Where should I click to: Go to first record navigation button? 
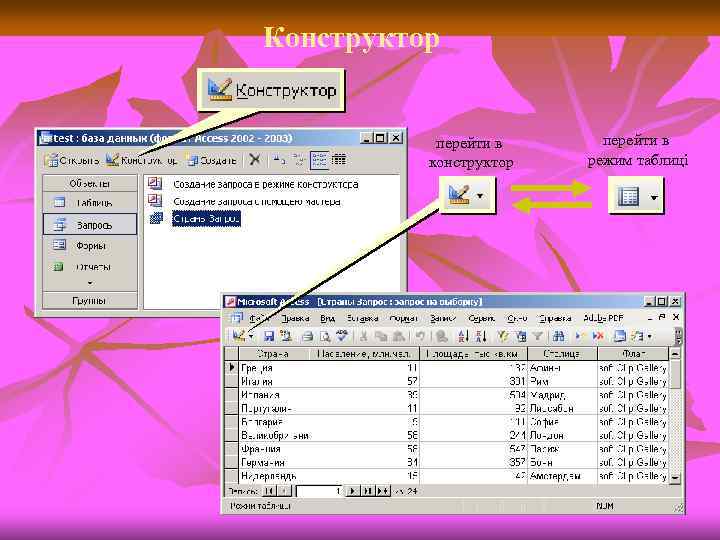click(x=269, y=491)
